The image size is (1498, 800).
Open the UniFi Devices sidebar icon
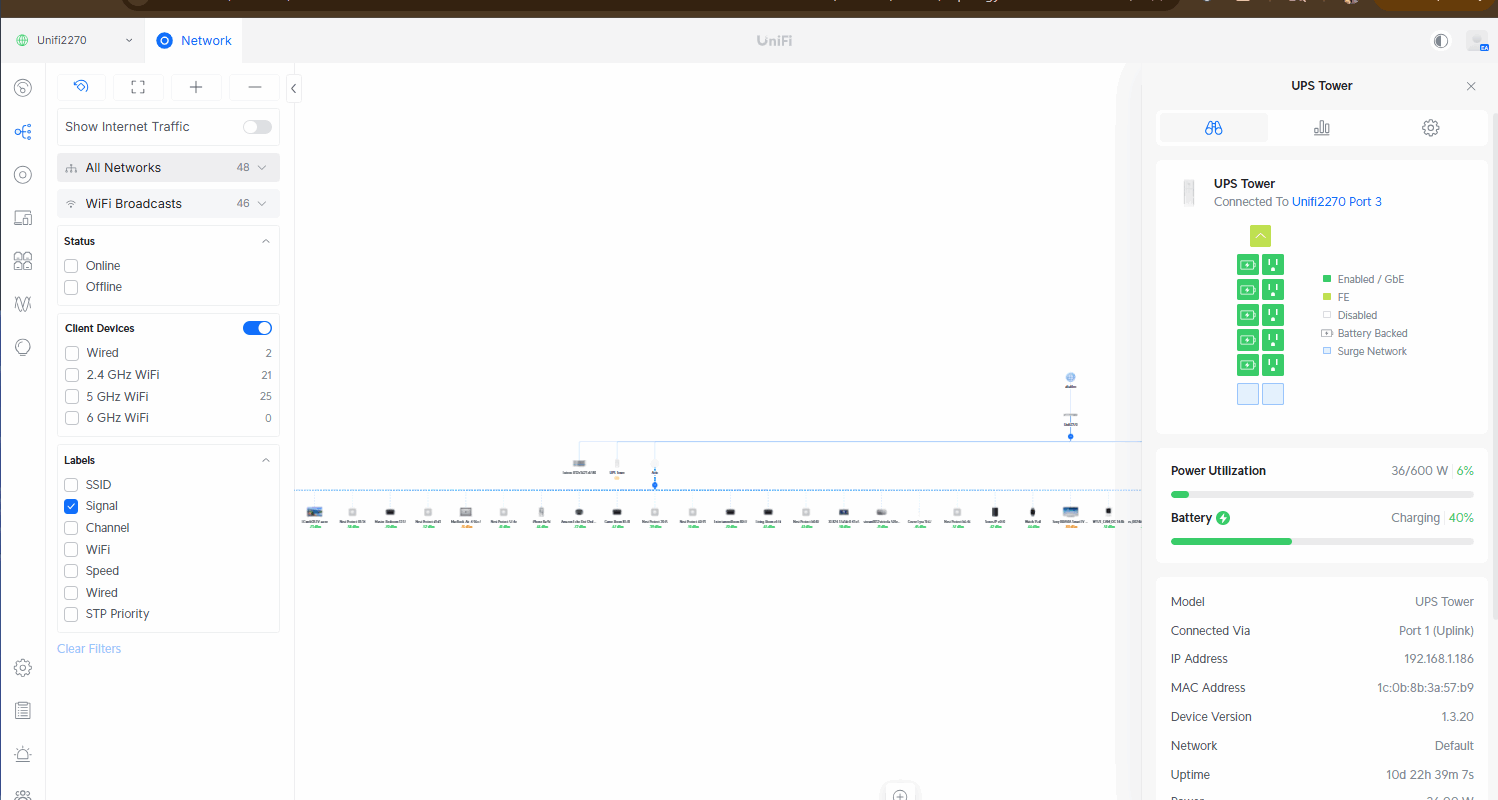(x=23, y=175)
